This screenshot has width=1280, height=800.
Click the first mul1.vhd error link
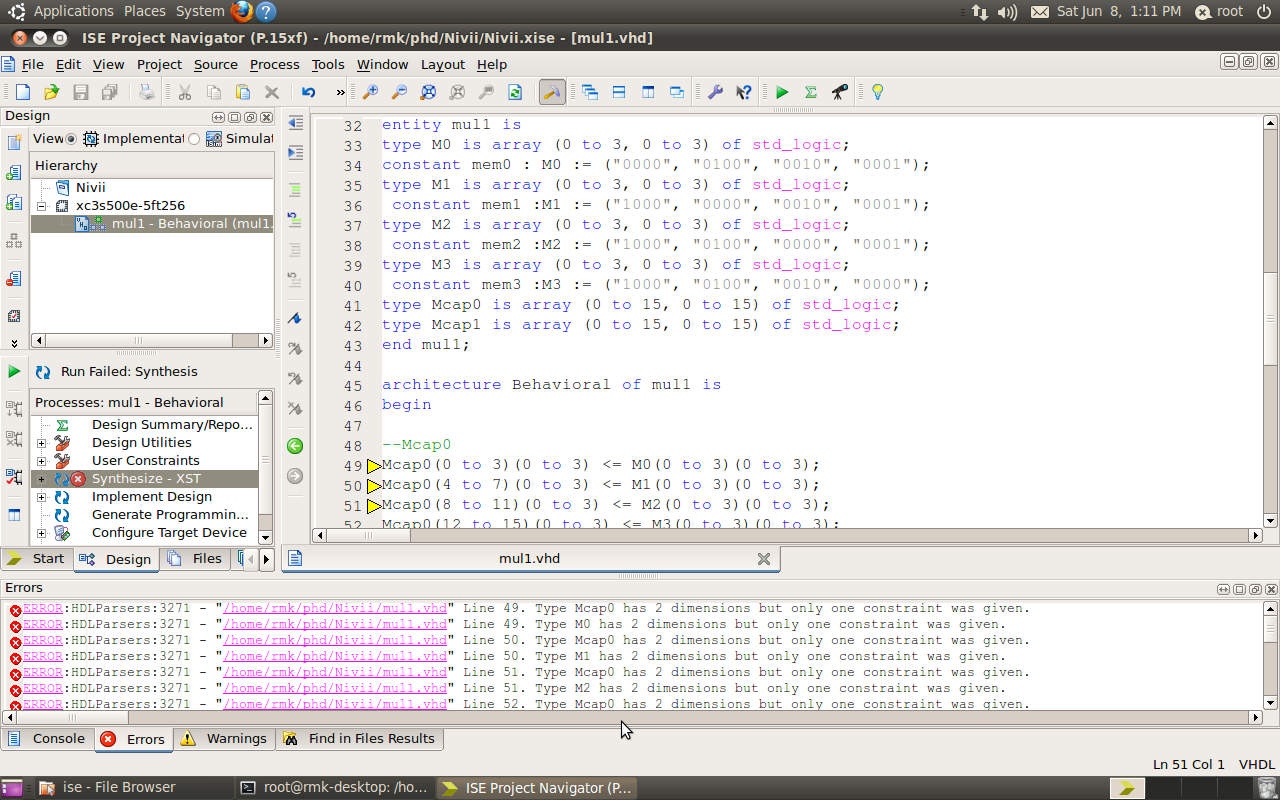[335, 608]
